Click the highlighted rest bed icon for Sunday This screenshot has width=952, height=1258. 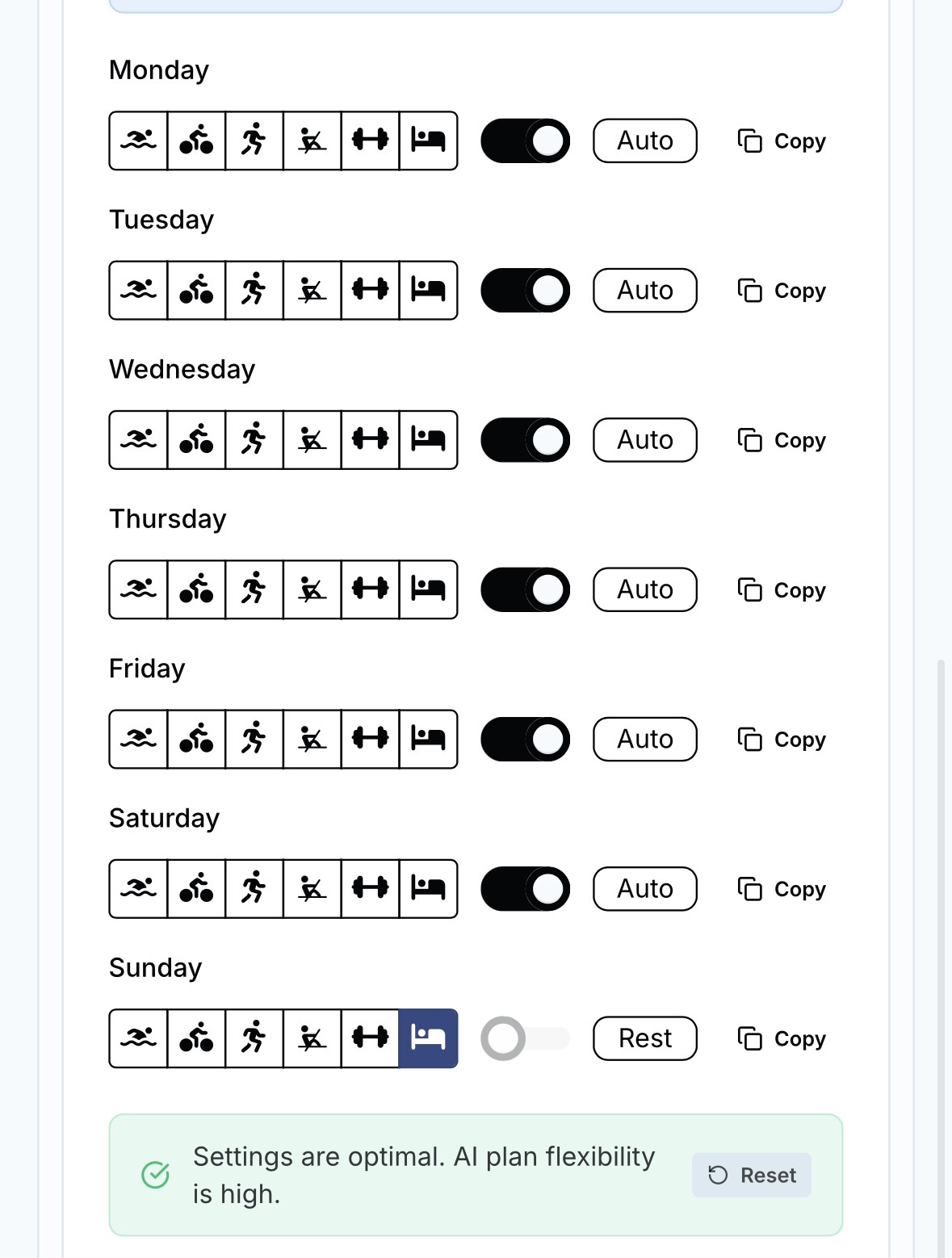(428, 1038)
